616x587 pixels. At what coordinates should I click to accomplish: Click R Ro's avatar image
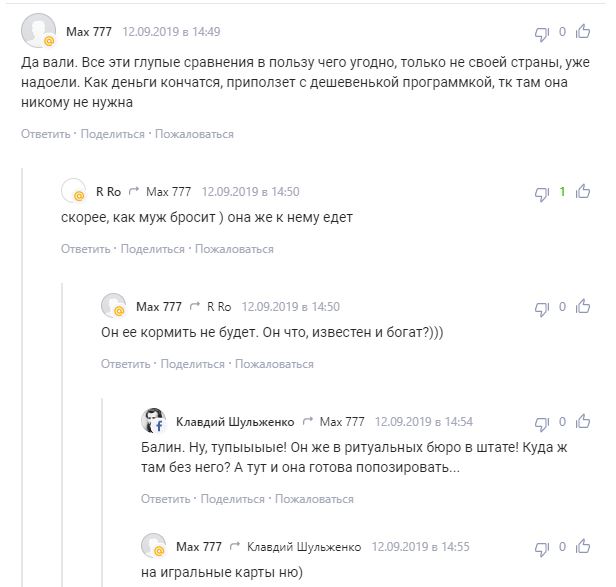coord(73,191)
